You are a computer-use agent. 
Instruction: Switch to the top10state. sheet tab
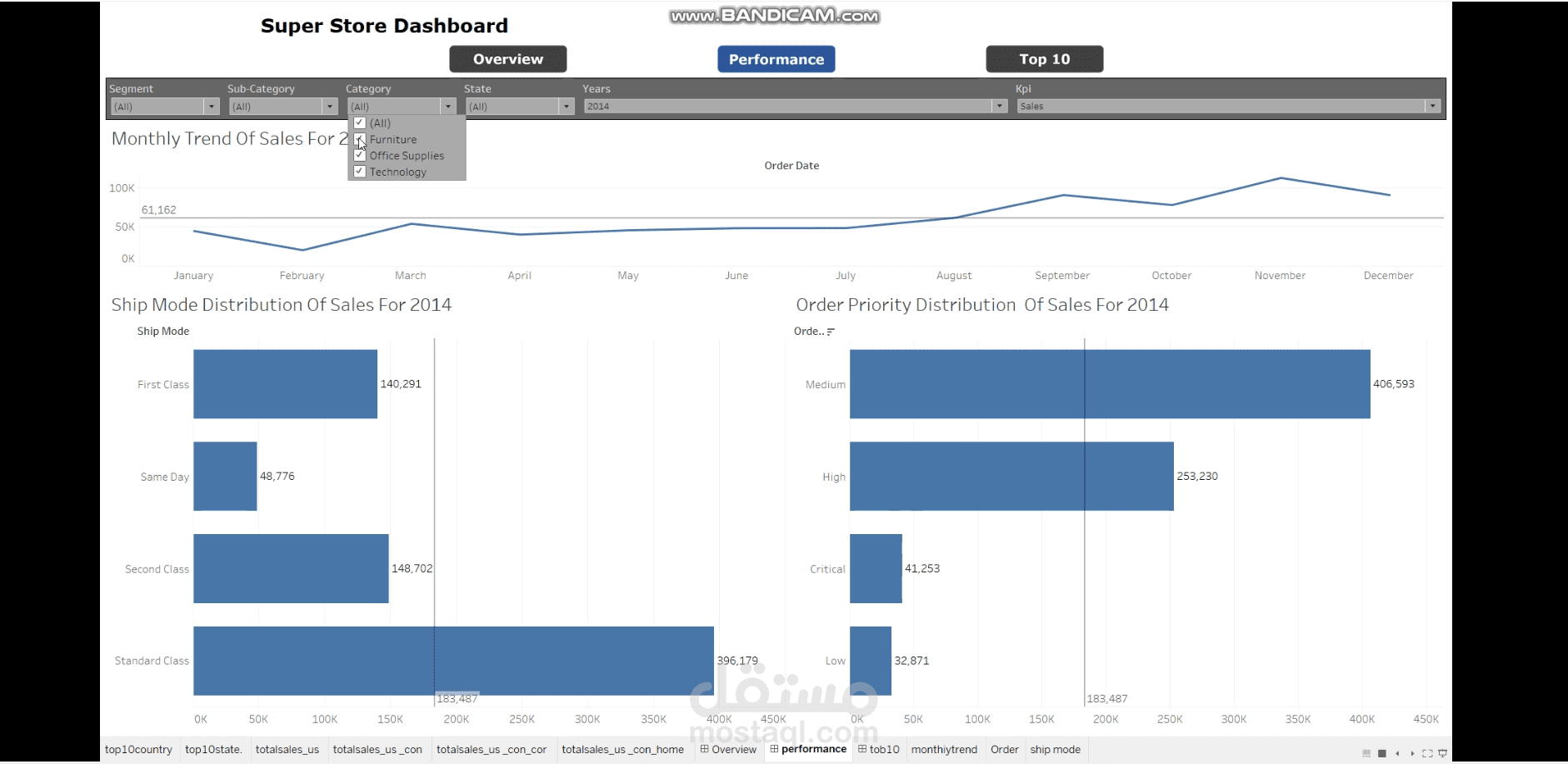pos(213,750)
